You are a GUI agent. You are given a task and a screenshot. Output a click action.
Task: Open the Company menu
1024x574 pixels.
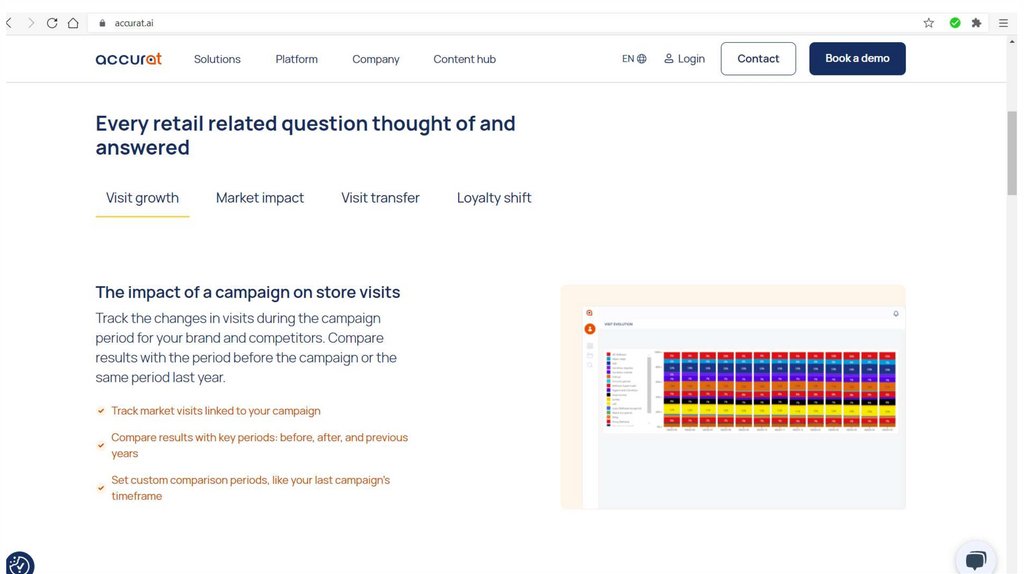pyautogui.click(x=375, y=59)
